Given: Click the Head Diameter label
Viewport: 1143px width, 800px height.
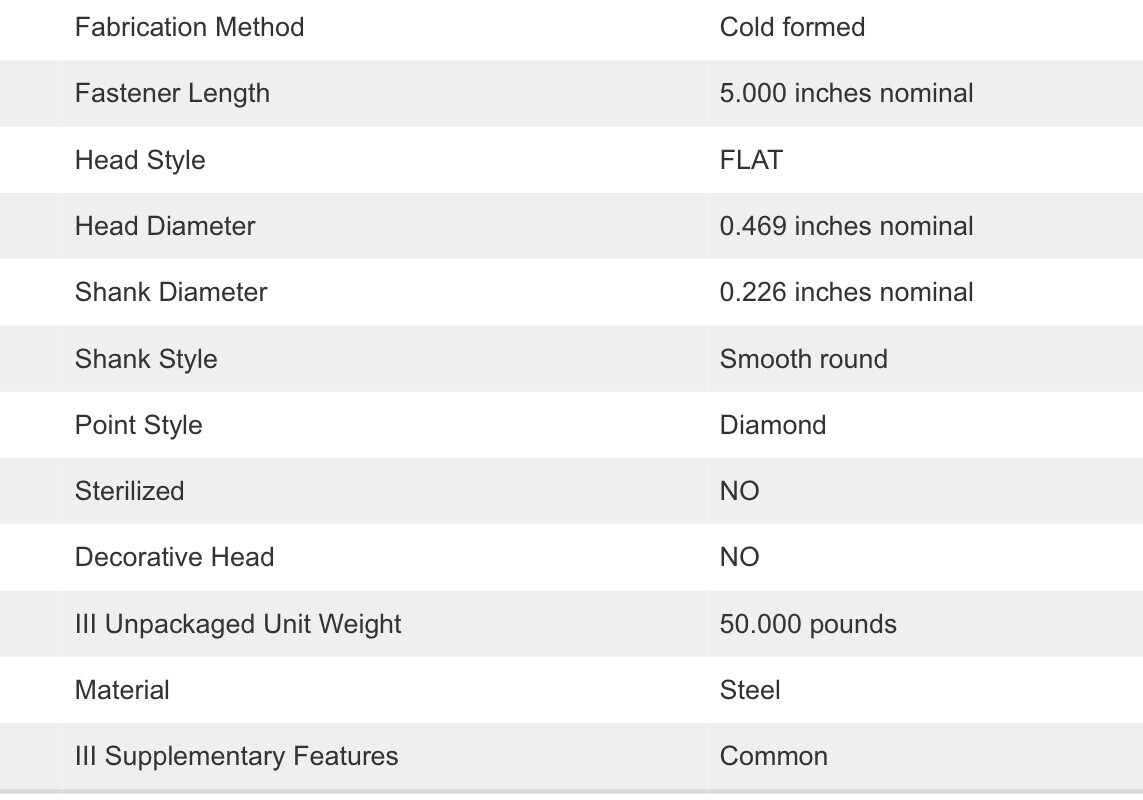Looking at the screenshot, I should [165, 226].
